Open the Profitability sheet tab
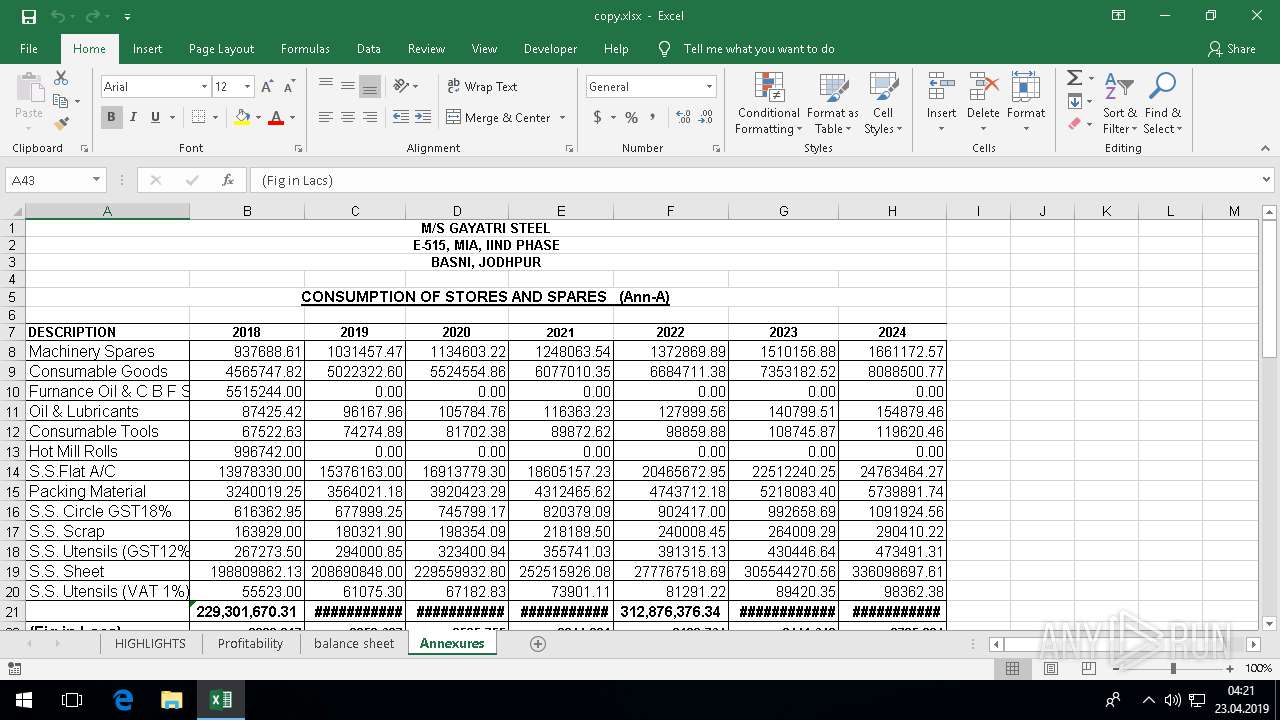 [x=250, y=643]
